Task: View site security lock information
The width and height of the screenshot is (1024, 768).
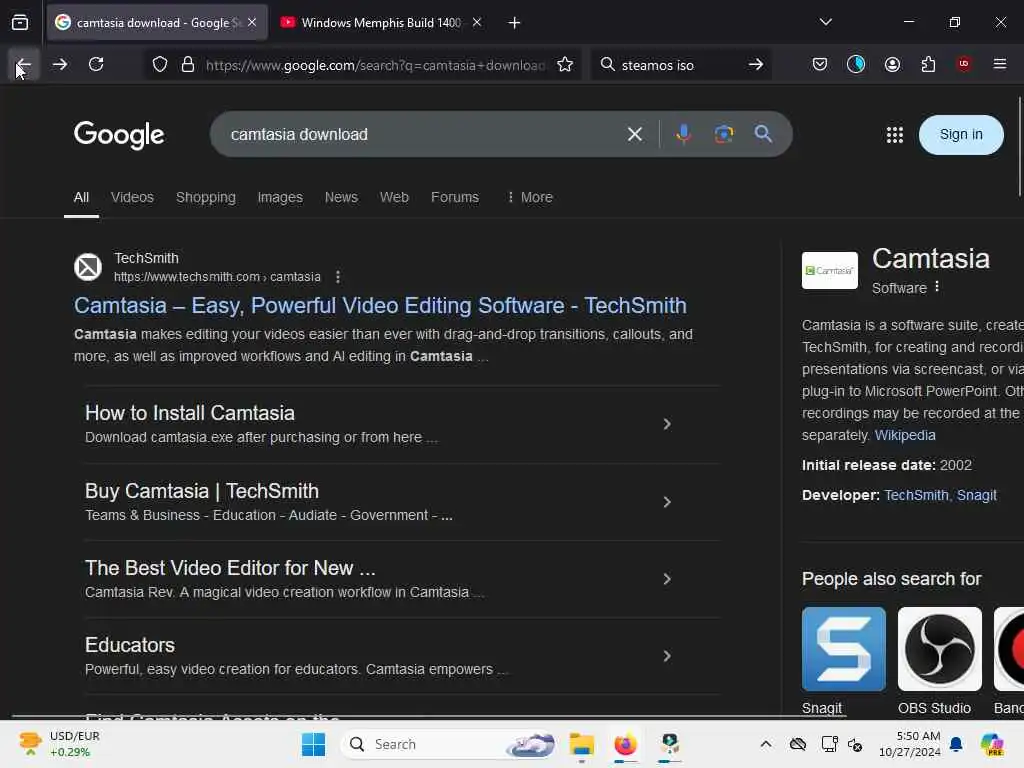Action: coord(188,65)
